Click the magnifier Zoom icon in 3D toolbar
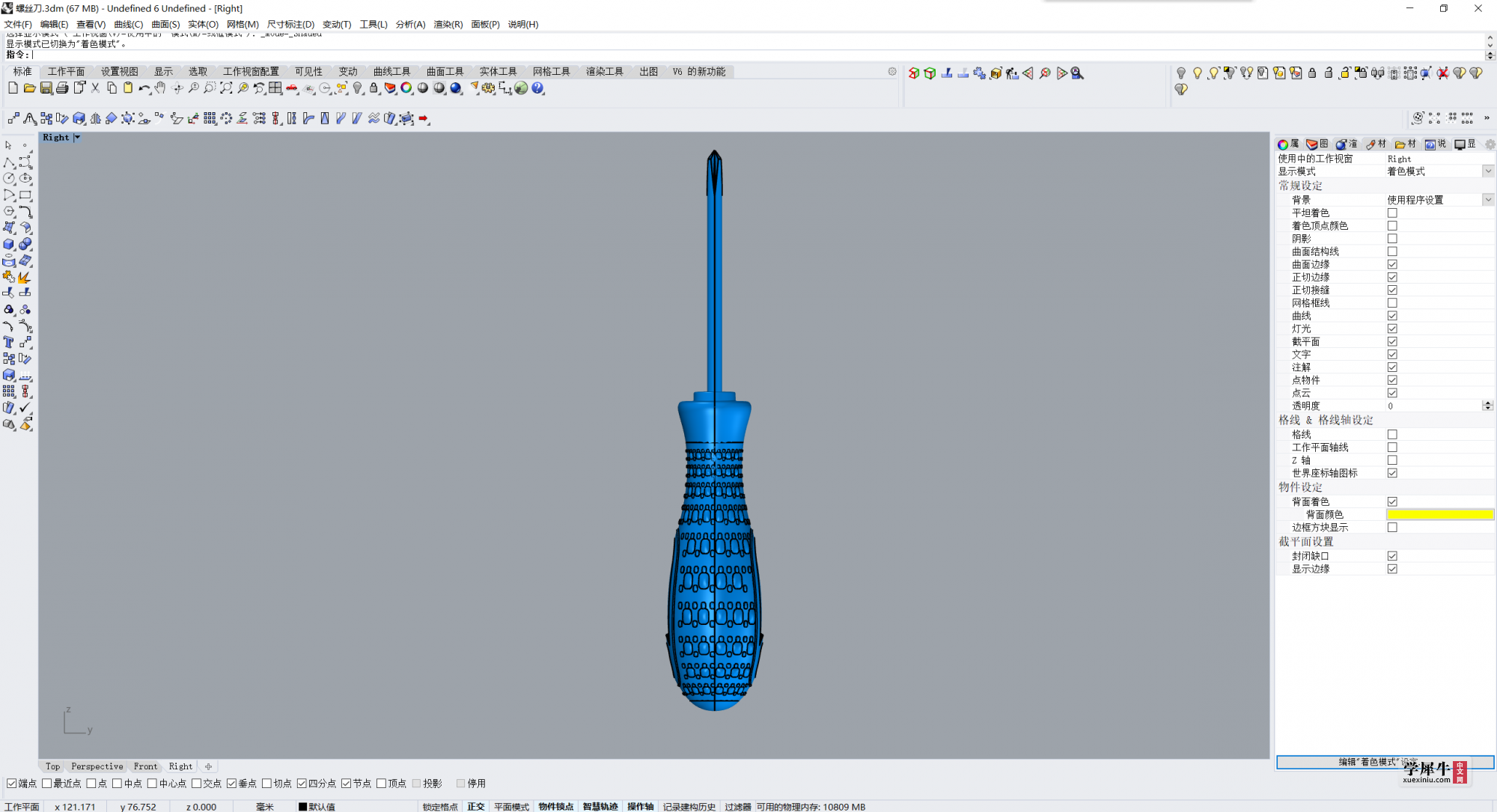This screenshot has height=812, width=1497. (x=1077, y=73)
